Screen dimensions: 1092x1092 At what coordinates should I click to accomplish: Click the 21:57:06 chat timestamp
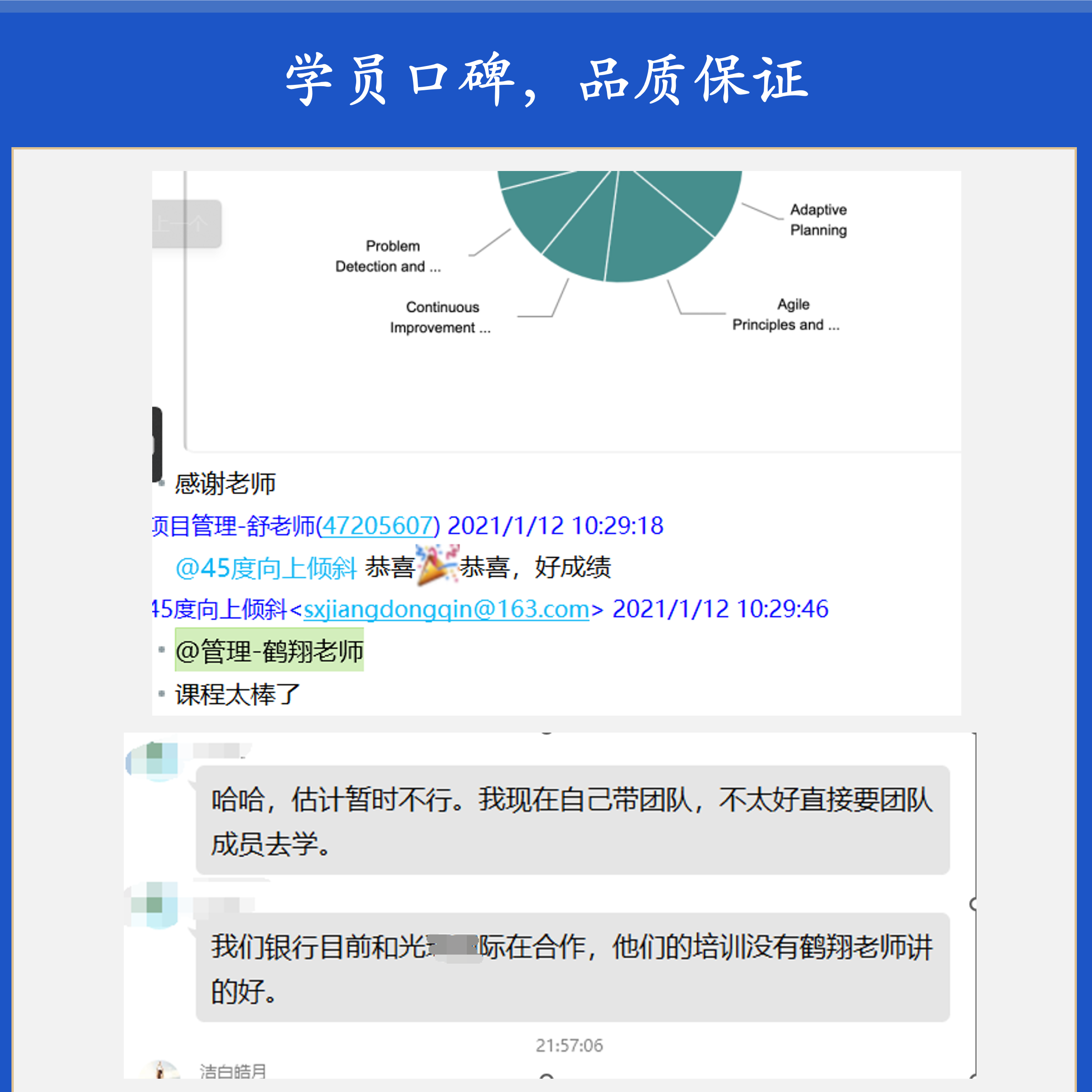click(x=569, y=1046)
